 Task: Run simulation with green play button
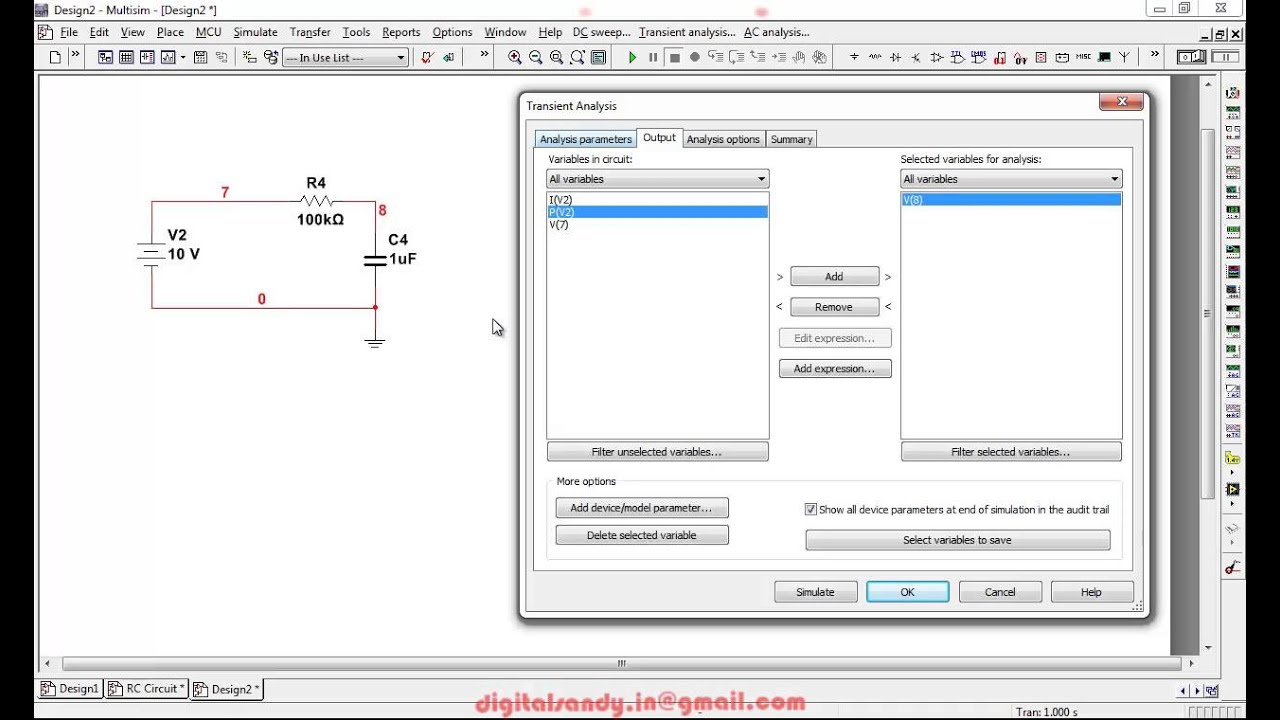point(632,58)
